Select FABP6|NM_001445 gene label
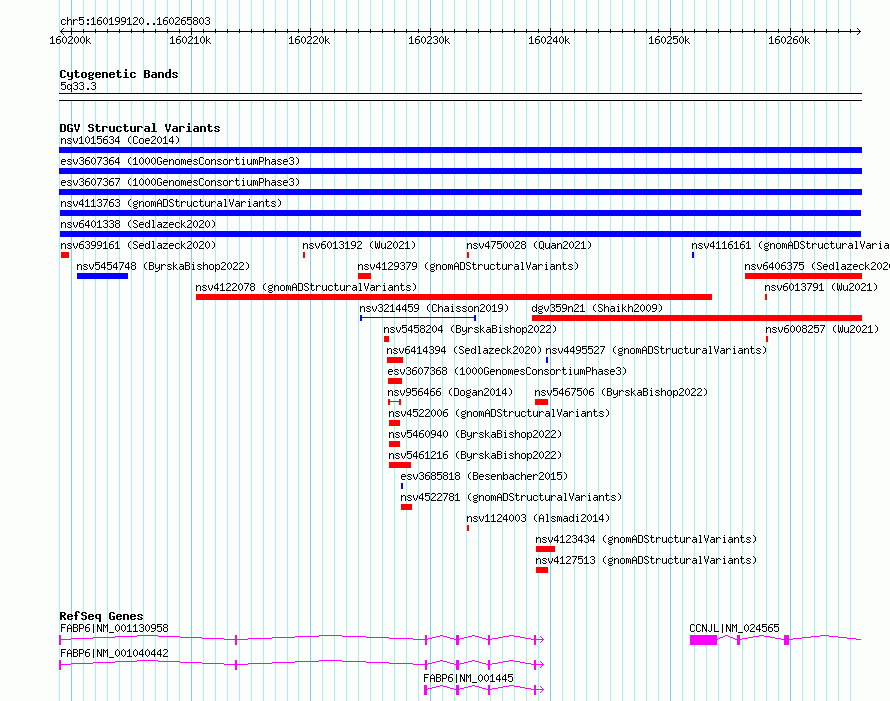Viewport: 890px width, 701px height. pos(468,678)
